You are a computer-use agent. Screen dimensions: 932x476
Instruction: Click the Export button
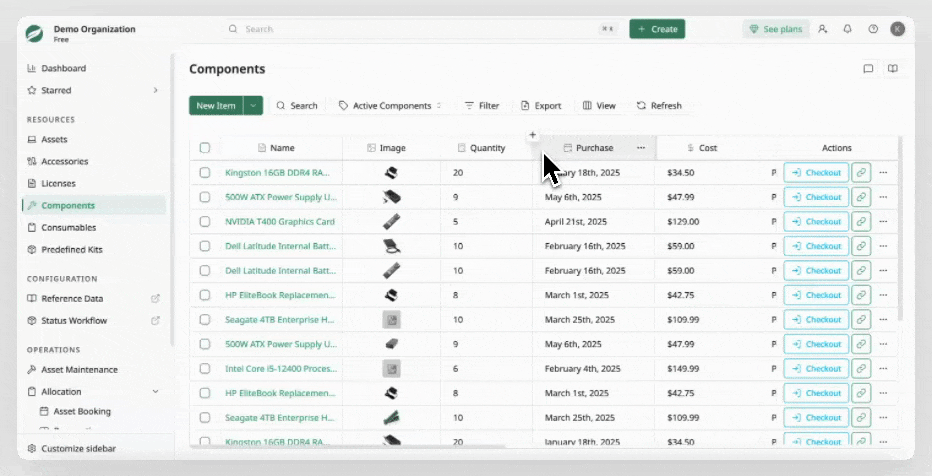point(541,105)
